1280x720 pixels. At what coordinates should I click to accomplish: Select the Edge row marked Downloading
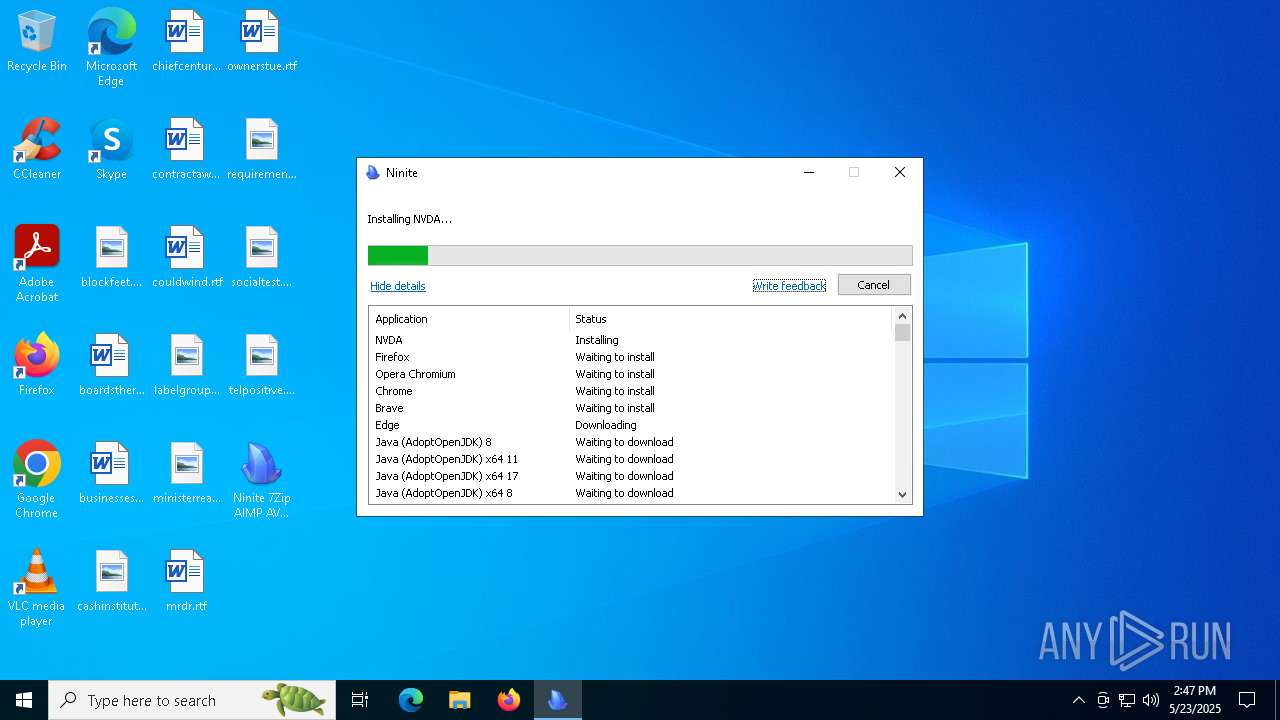[x=630, y=425]
